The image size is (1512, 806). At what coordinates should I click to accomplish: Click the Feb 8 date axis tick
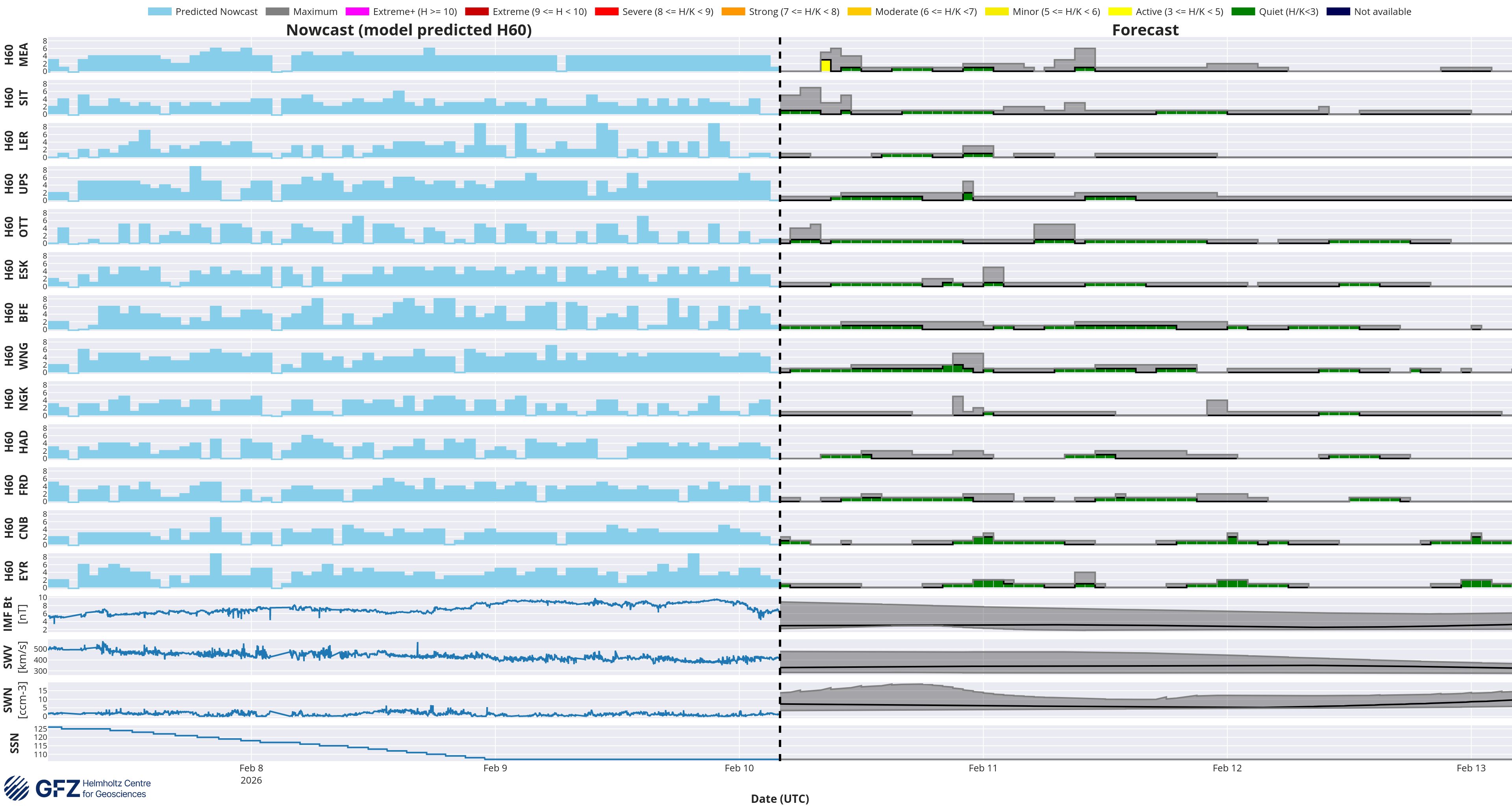tap(251, 768)
